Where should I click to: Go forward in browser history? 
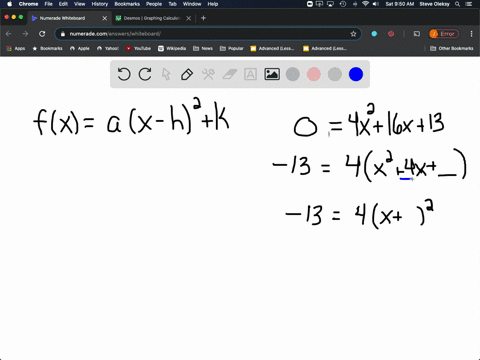pyautogui.click(x=25, y=34)
